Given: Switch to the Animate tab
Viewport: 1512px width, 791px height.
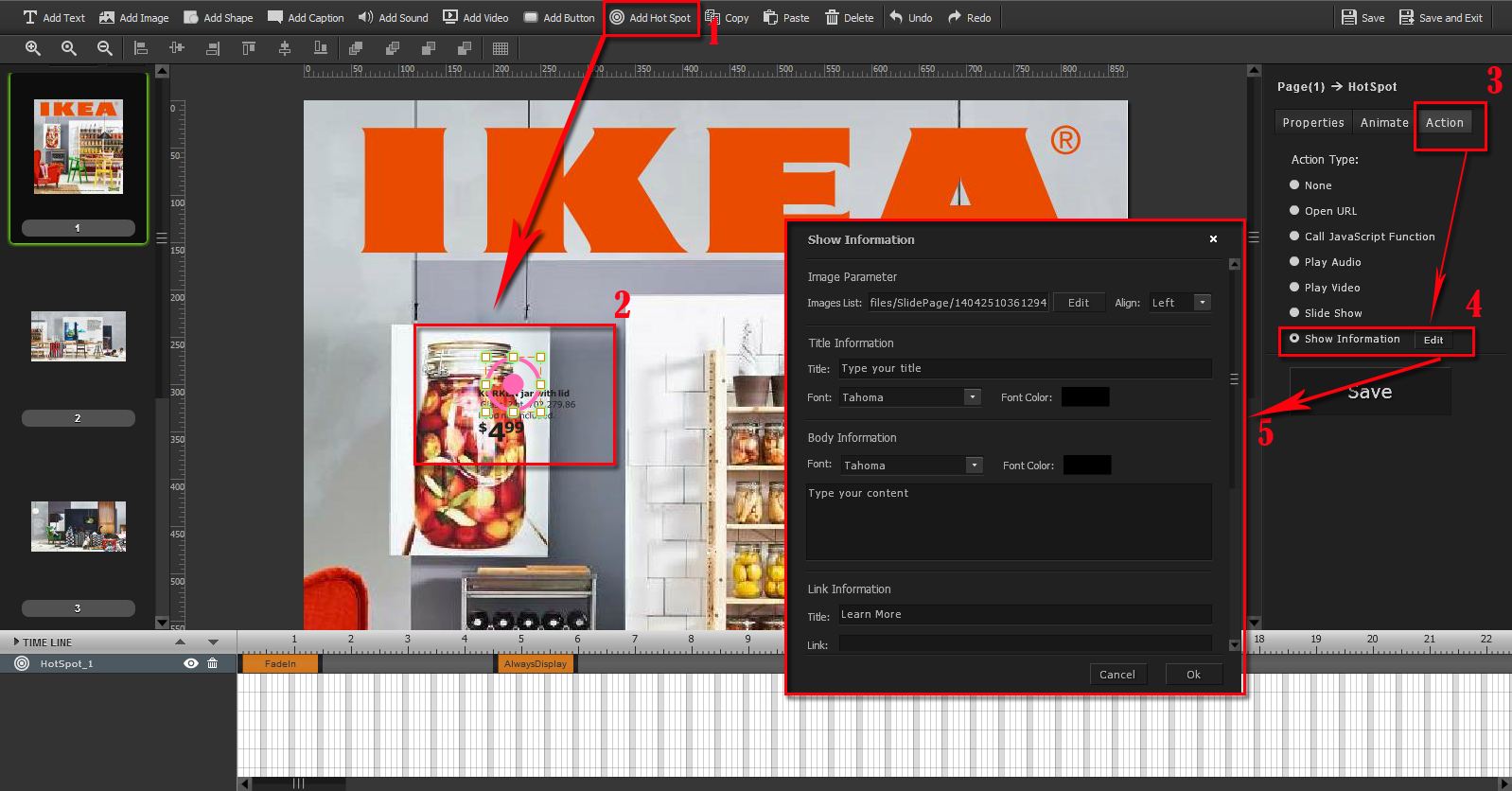Looking at the screenshot, I should click(1383, 122).
